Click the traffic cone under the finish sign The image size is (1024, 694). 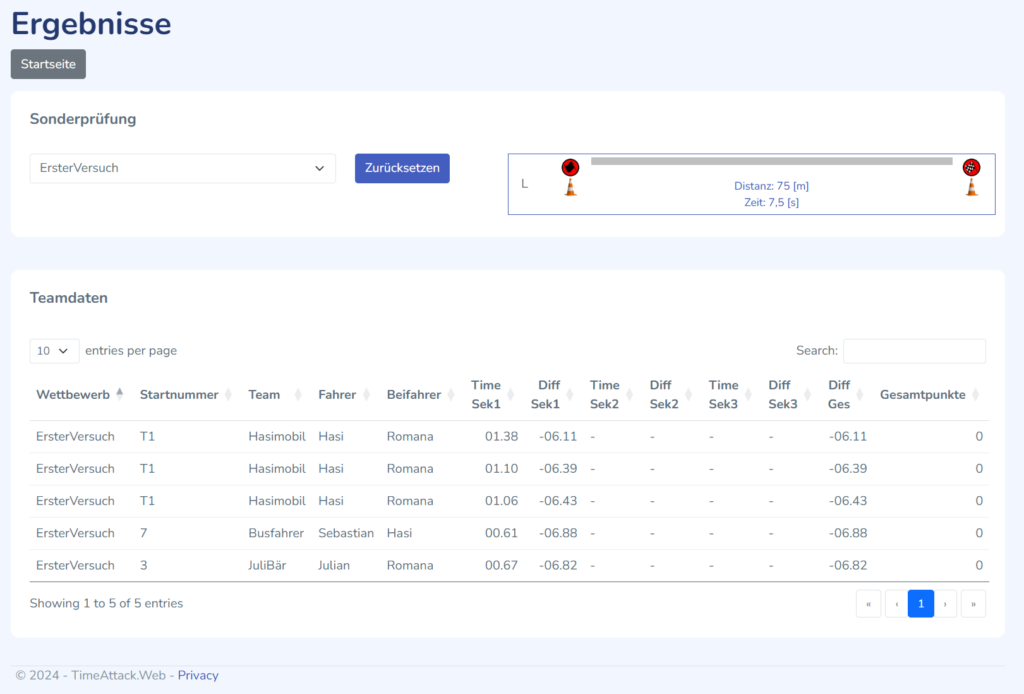972,187
